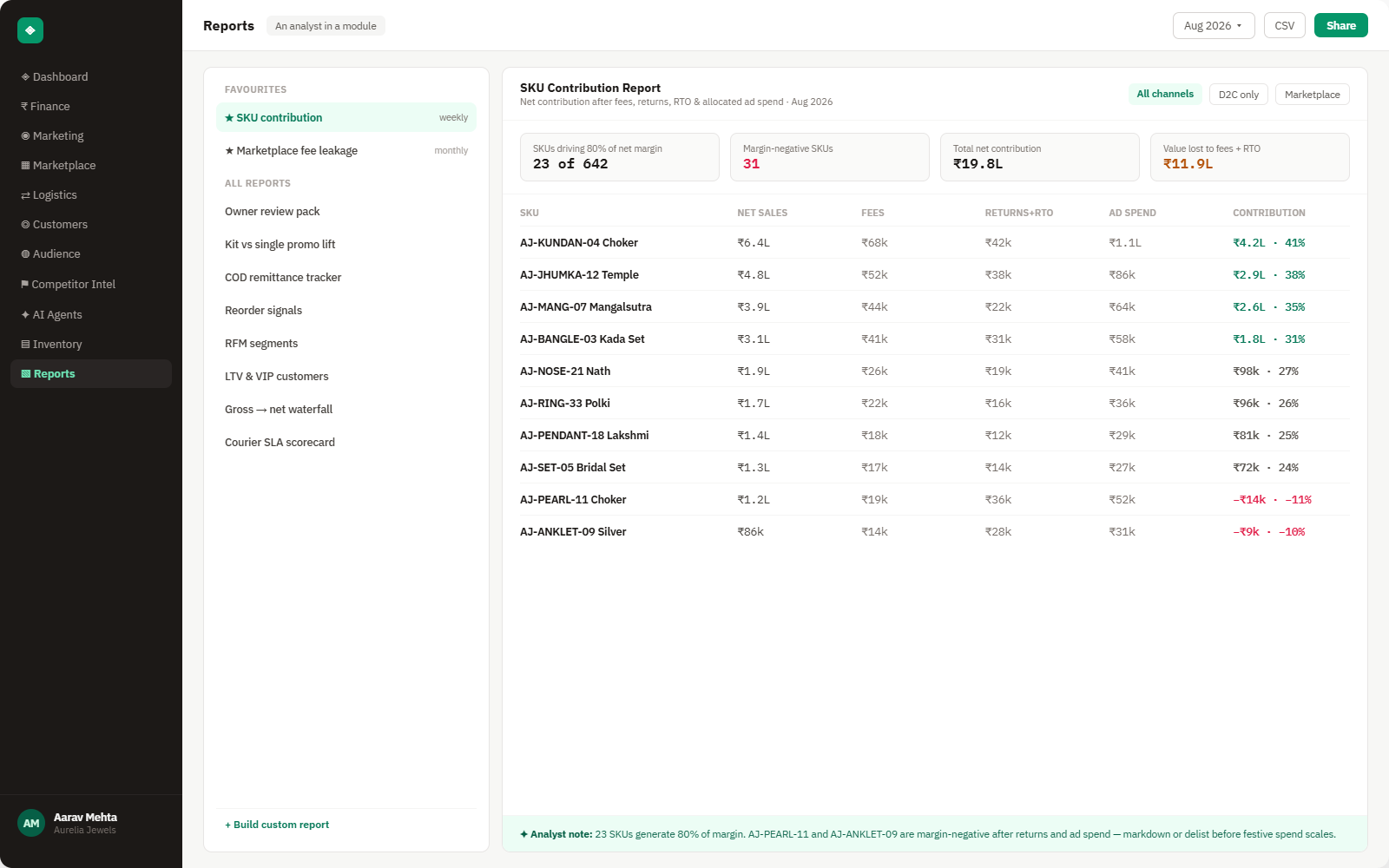Click the AJ-JHUMKA-12 Temple SKU
1389x868 pixels.
tap(579, 274)
